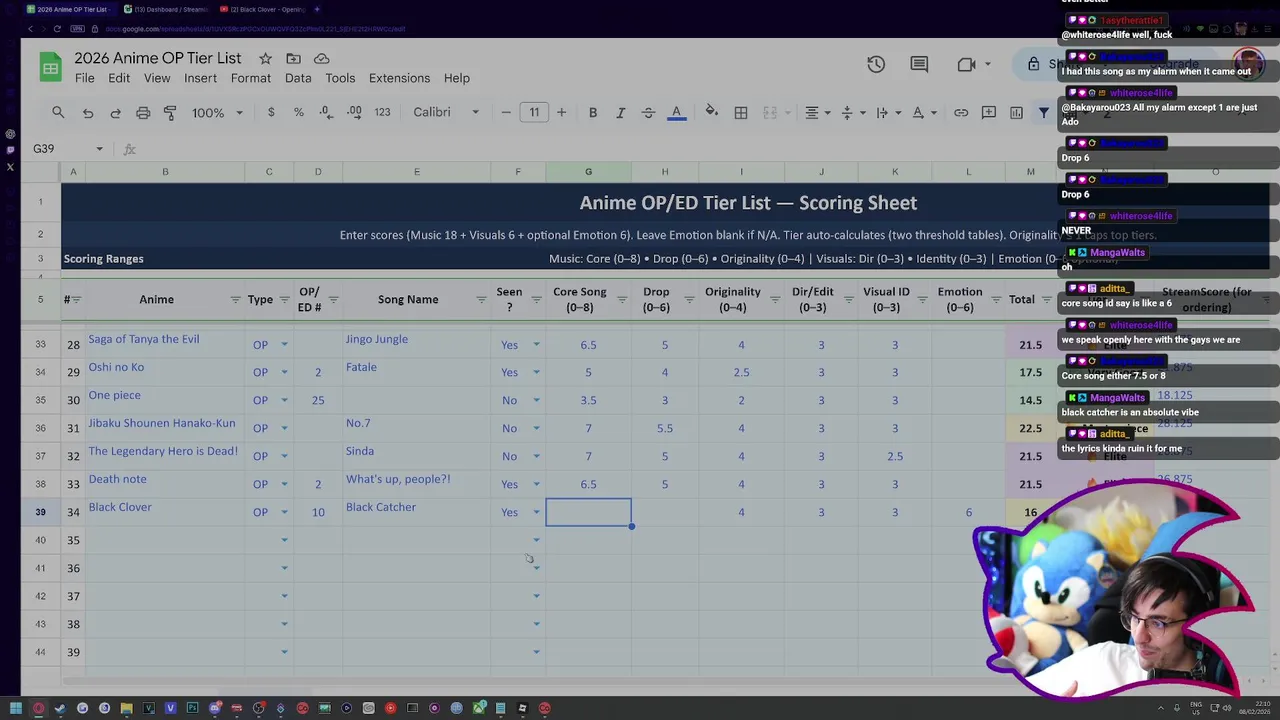
Task: Open the more number formats menu
Action: point(382,113)
